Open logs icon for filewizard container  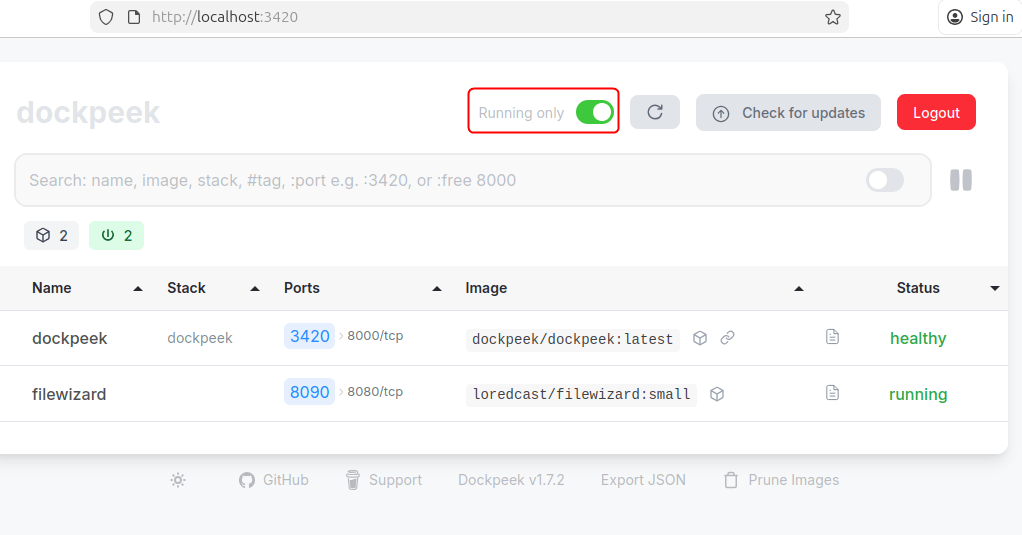tap(832, 394)
